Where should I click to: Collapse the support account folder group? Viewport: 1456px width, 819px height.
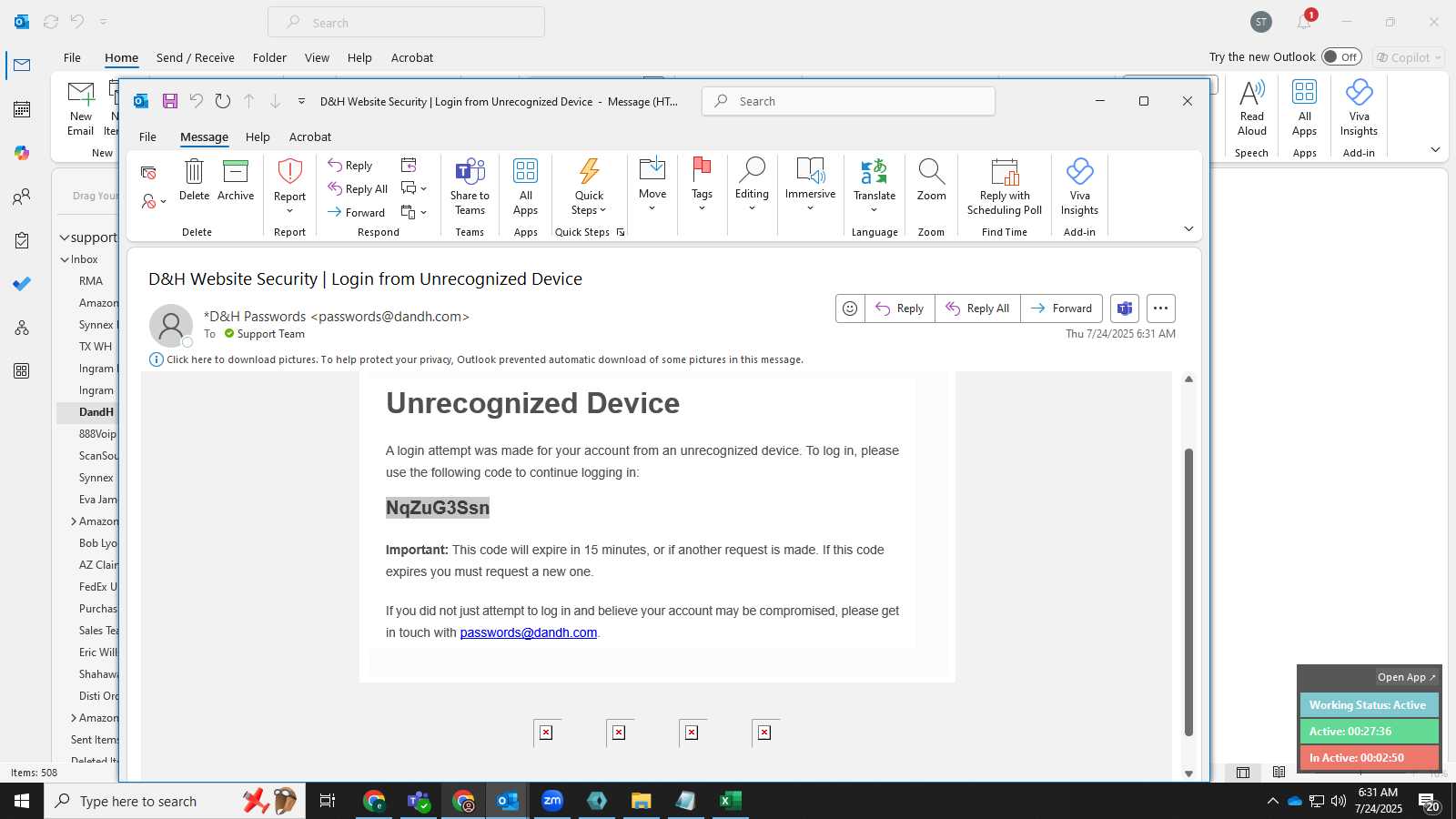(x=65, y=238)
